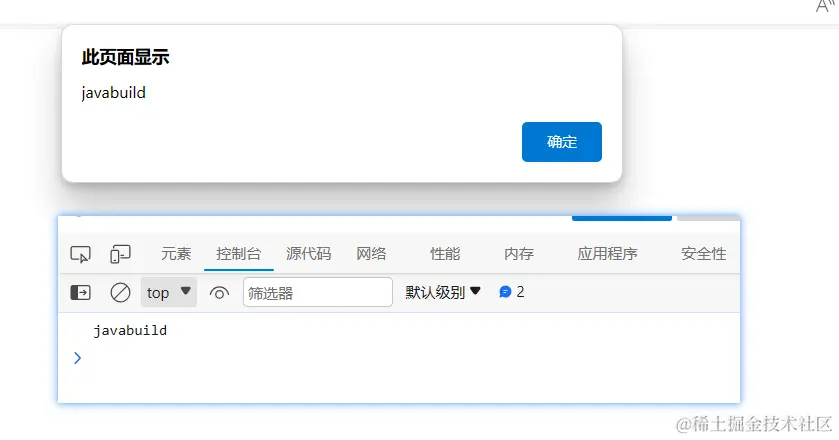Click the issues counter showing 2
The width and height of the screenshot is (839, 440).
512,292
